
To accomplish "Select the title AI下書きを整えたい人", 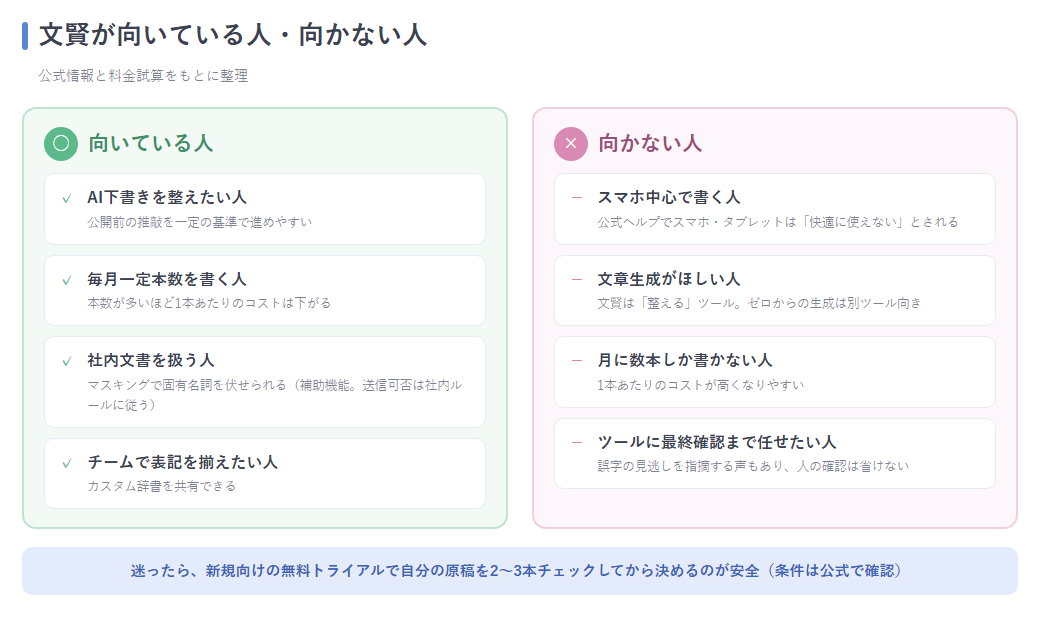I will 167,197.
